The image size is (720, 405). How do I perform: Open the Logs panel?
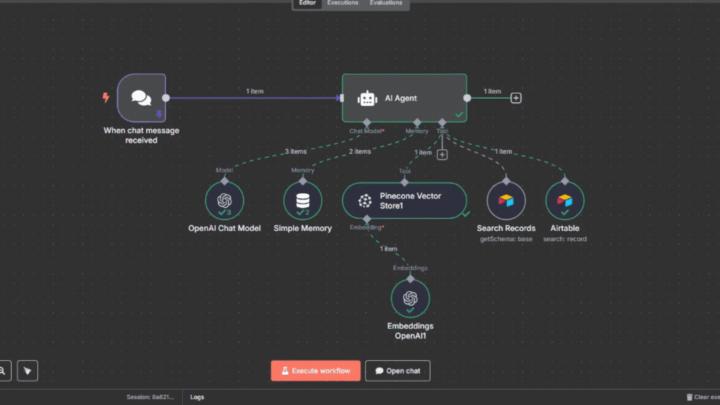click(x=197, y=397)
